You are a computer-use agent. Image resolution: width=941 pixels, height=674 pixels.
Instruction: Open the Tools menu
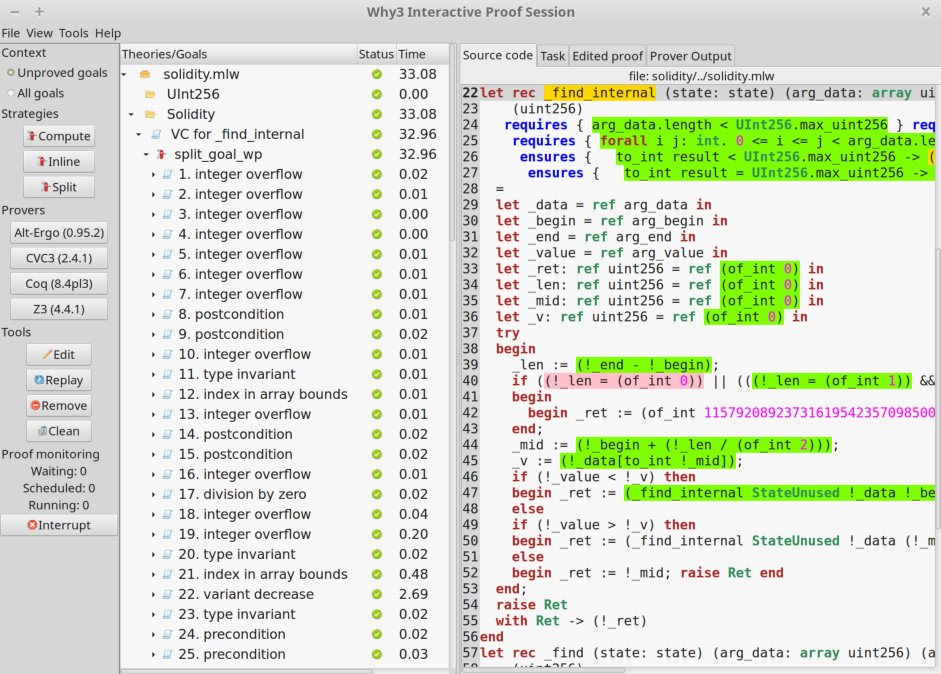click(x=74, y=33)
